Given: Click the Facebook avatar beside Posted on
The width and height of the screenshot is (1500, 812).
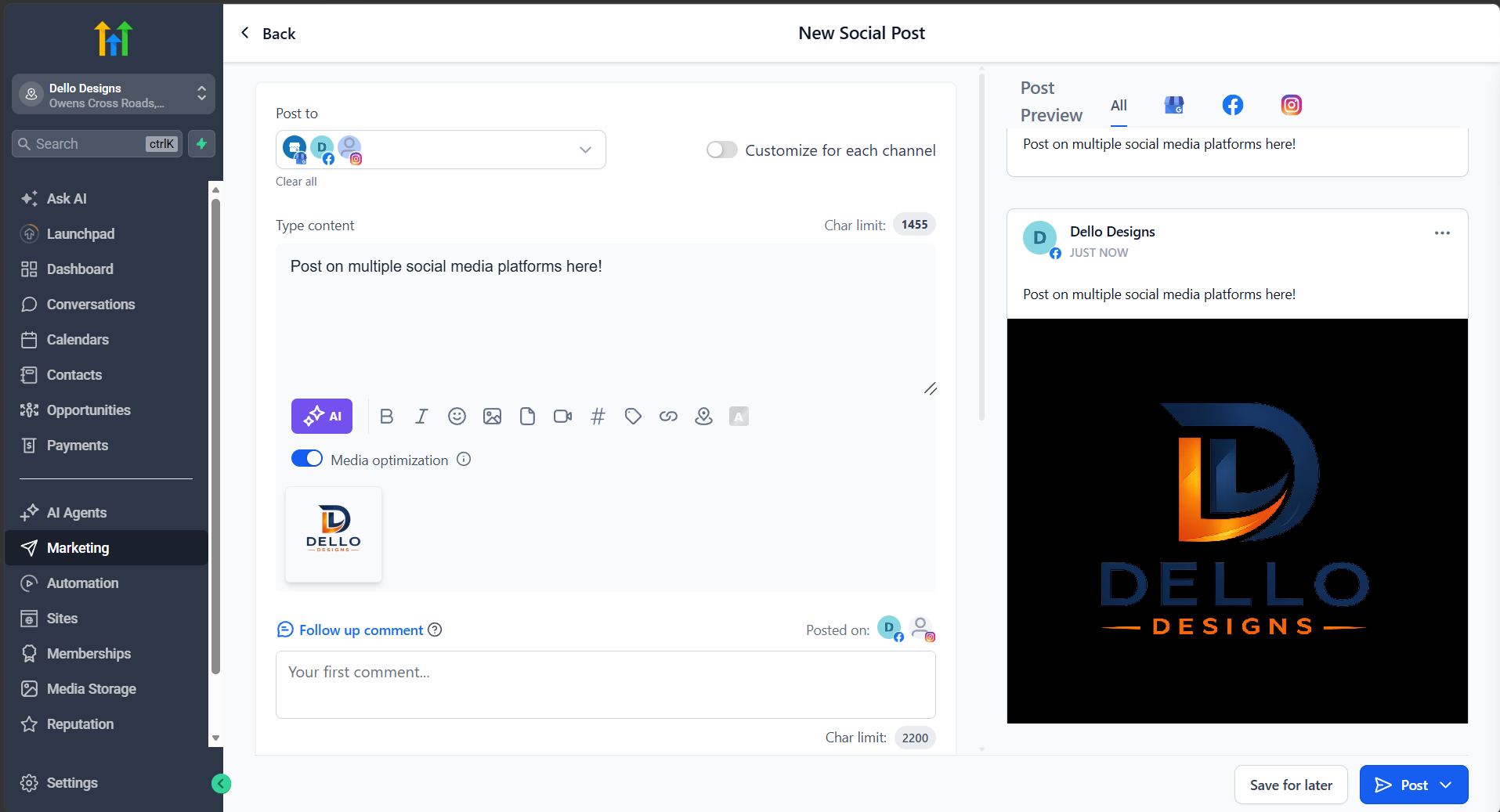Looking at the screenshot, I should (x=890, y=628).
